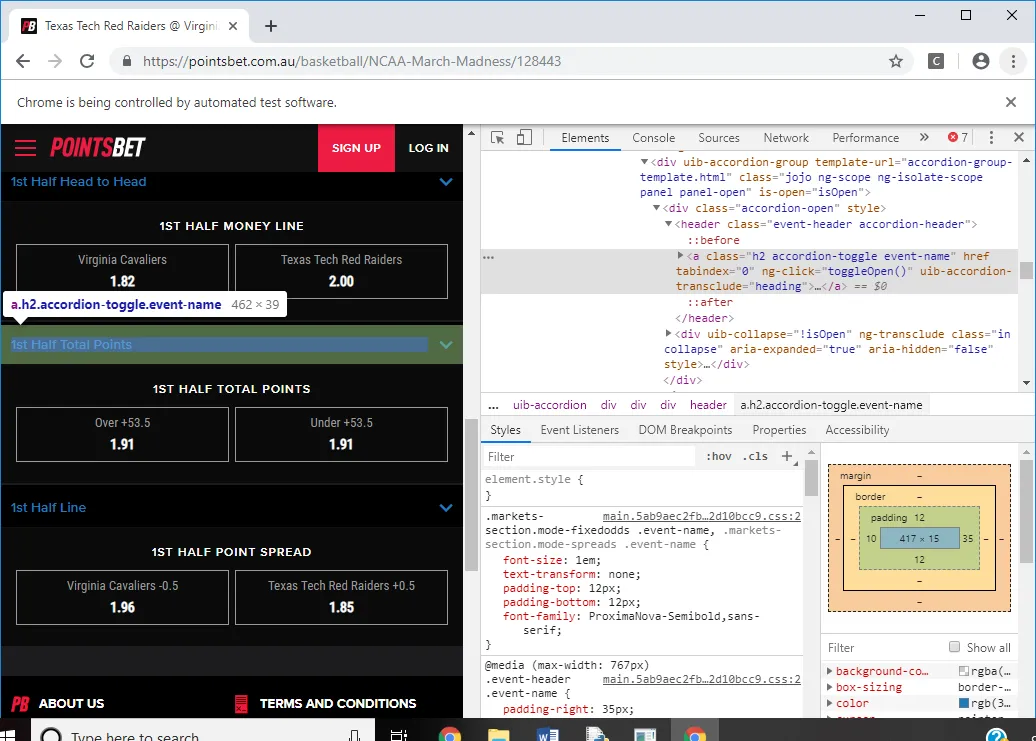The width and height of the screenshot is (1036, 741).
Task: Select Virginia Cavaliers -0.5 at 1.96
Action: coord(122,598)
